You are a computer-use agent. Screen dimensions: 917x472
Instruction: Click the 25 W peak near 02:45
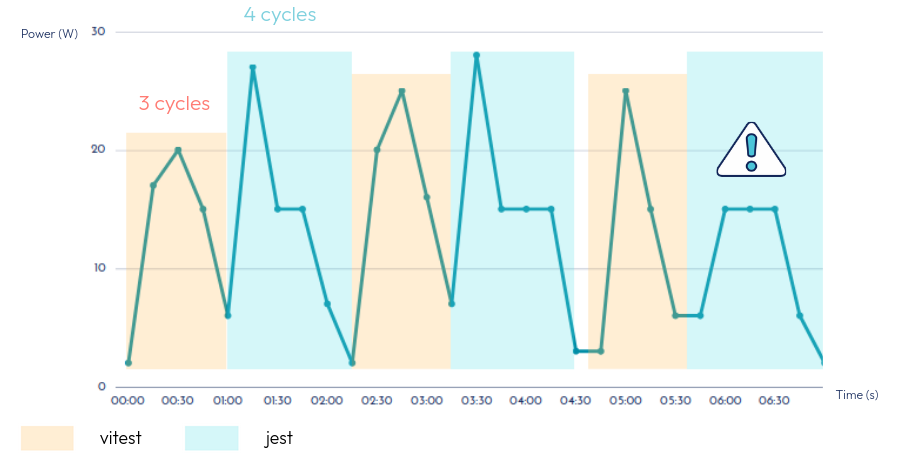pos(402,91)
